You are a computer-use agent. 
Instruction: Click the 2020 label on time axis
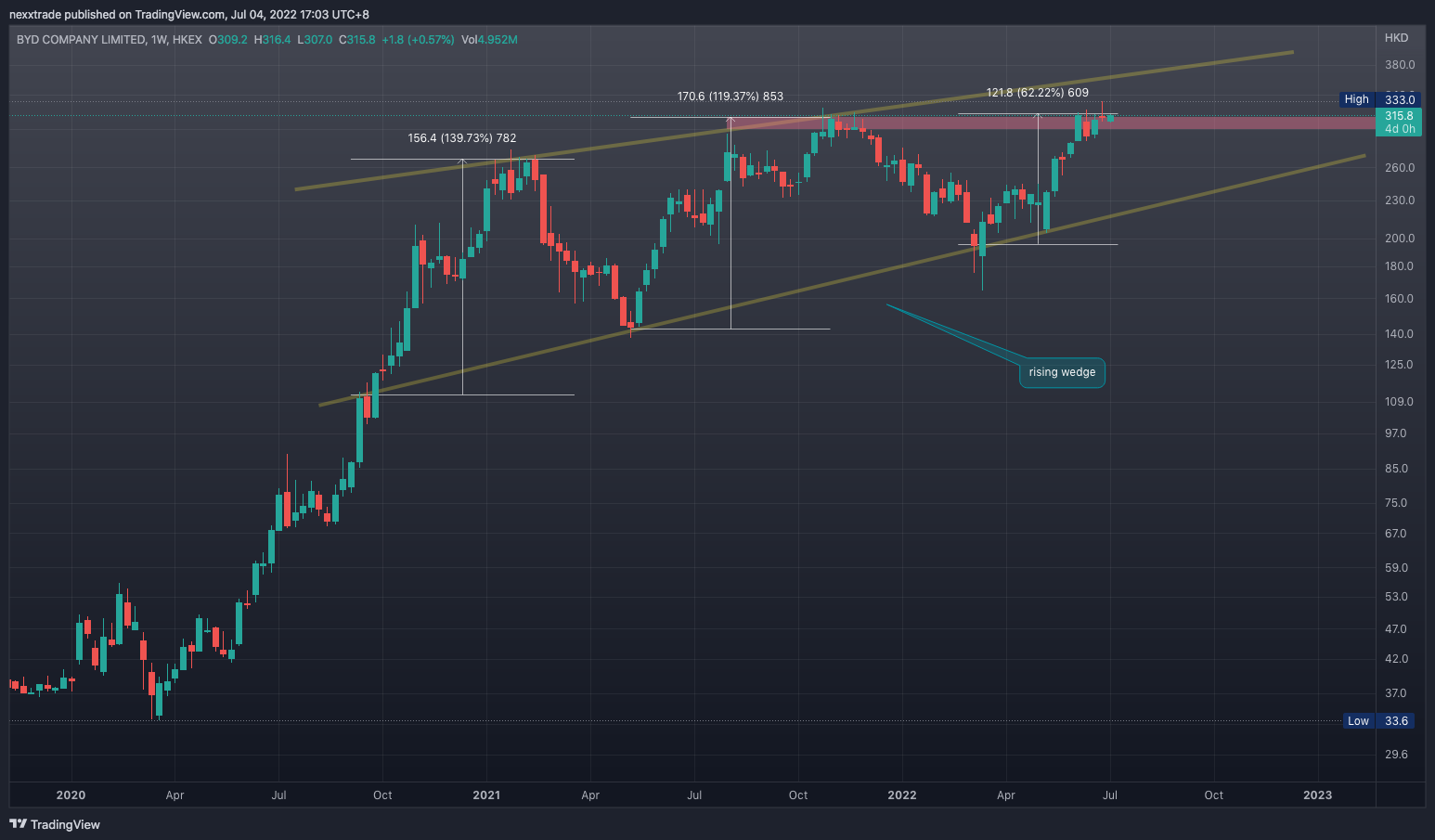[71, 795]
